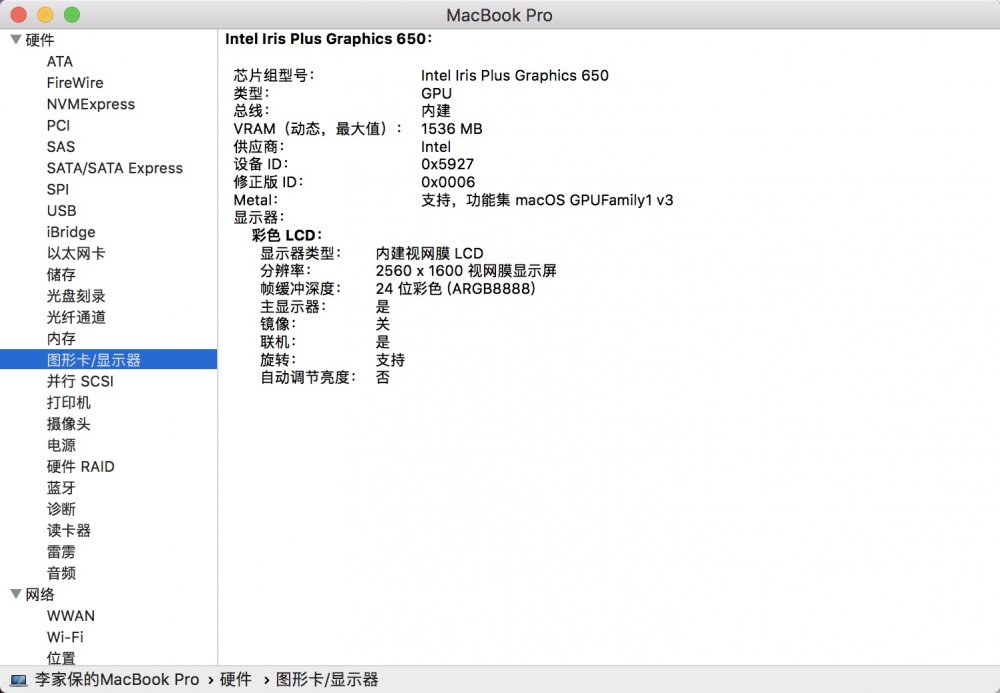Show 雷雳 (Thunderbolt) details
Viewport: 1000px width, 693px height.
point(61,552)
